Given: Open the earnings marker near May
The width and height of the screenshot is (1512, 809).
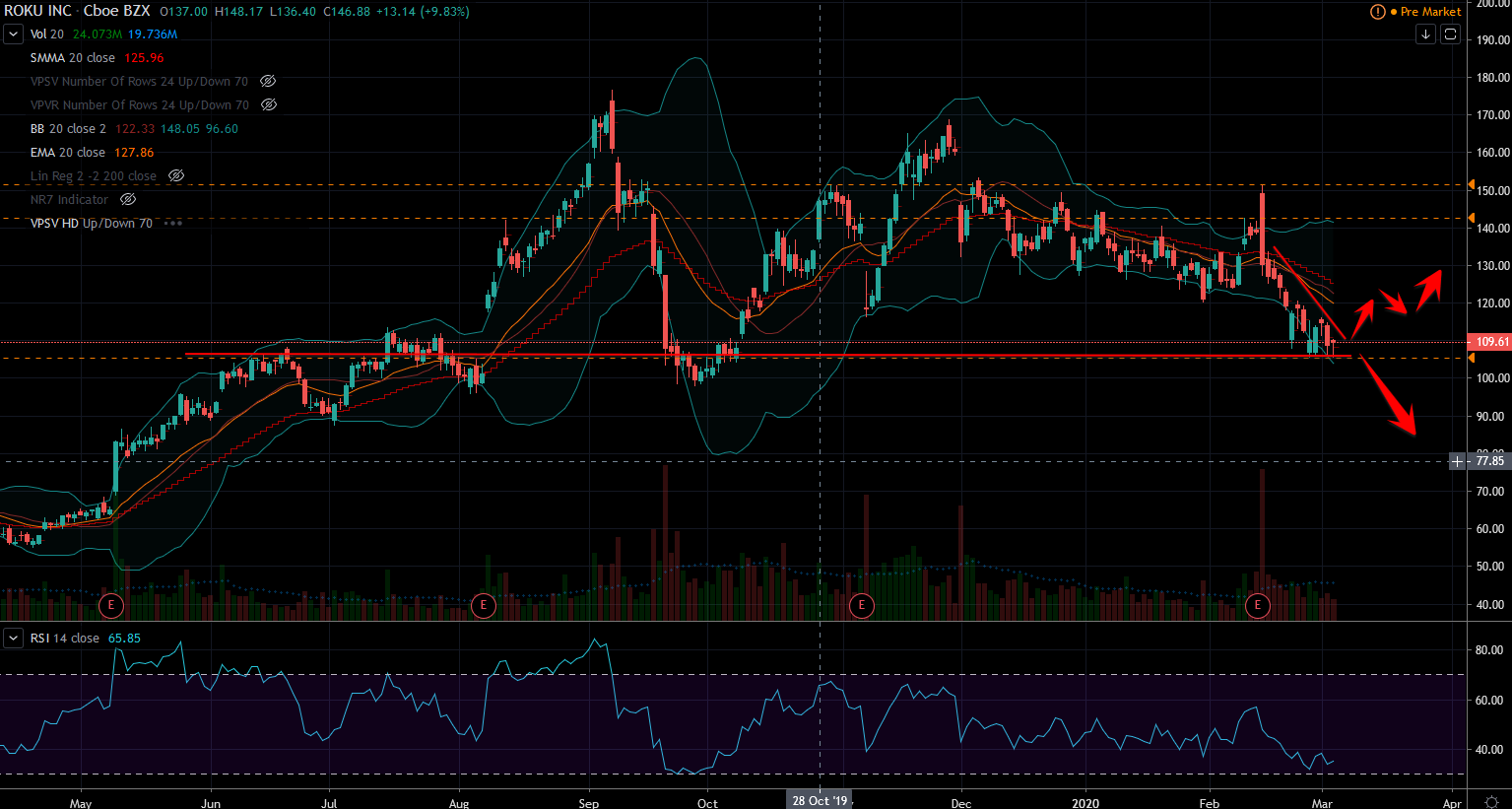Looking at the screenshot, I should (111, 604).
